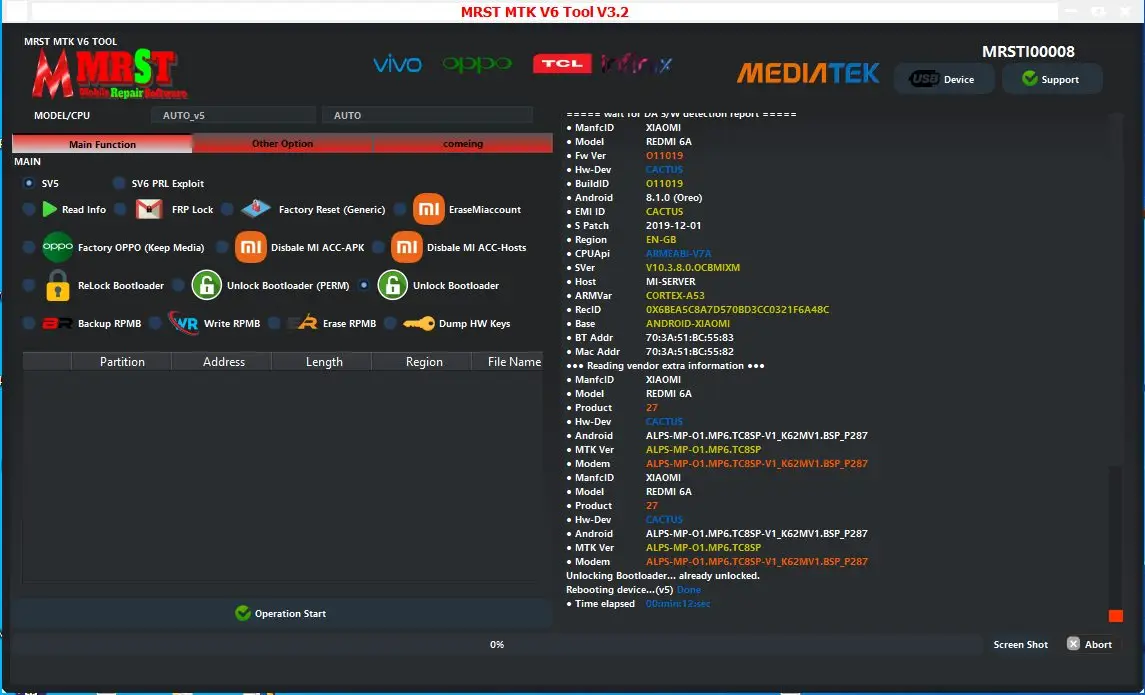Select the Factory Reset (Generic) radio button
This screenshot has width=1145, height=695.
click(227, 210)
